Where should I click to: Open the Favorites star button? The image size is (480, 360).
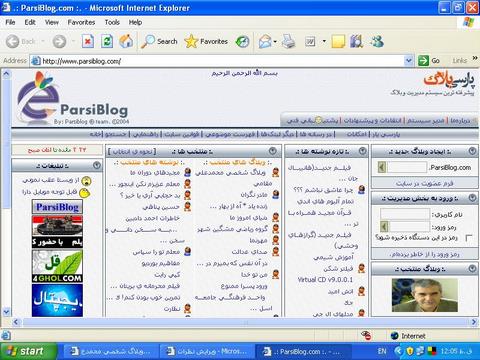[206, 42]
